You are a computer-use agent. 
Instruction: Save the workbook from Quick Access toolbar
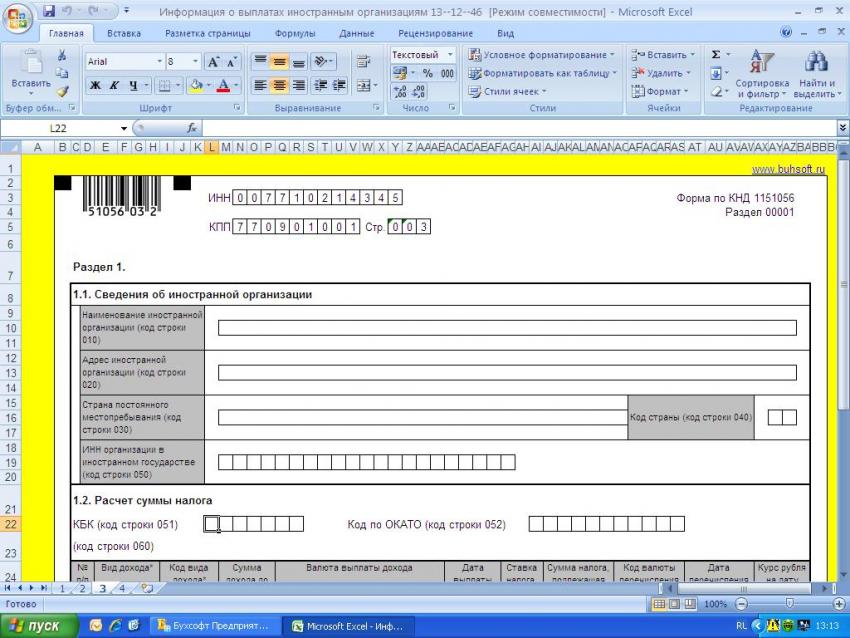[x=49, y=11]
